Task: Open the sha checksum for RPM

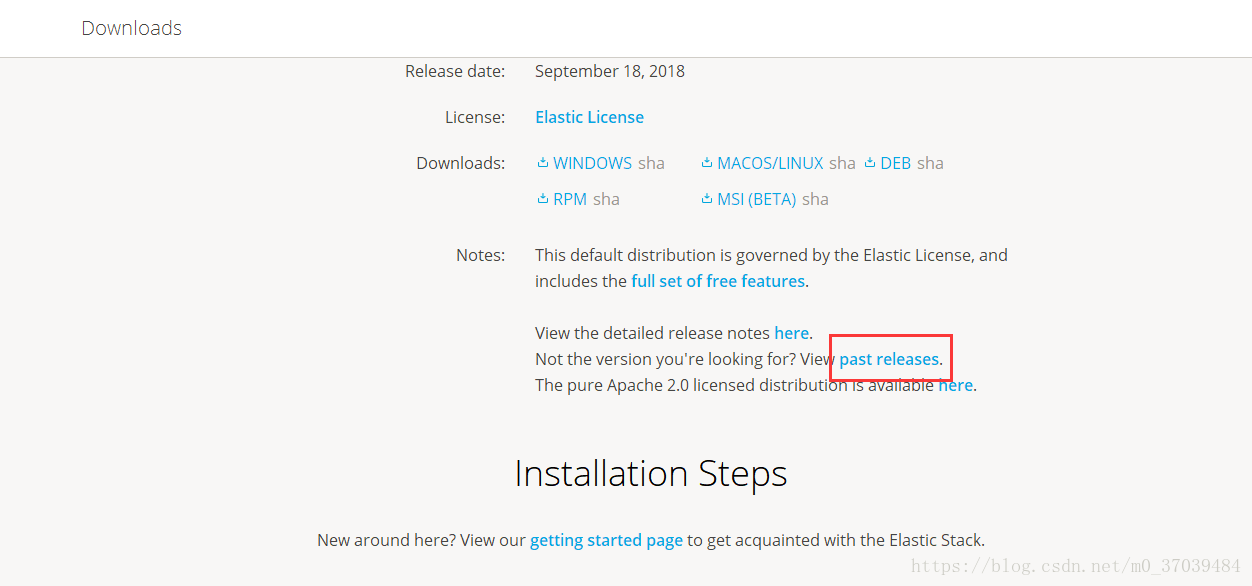Action: [607, 199]
